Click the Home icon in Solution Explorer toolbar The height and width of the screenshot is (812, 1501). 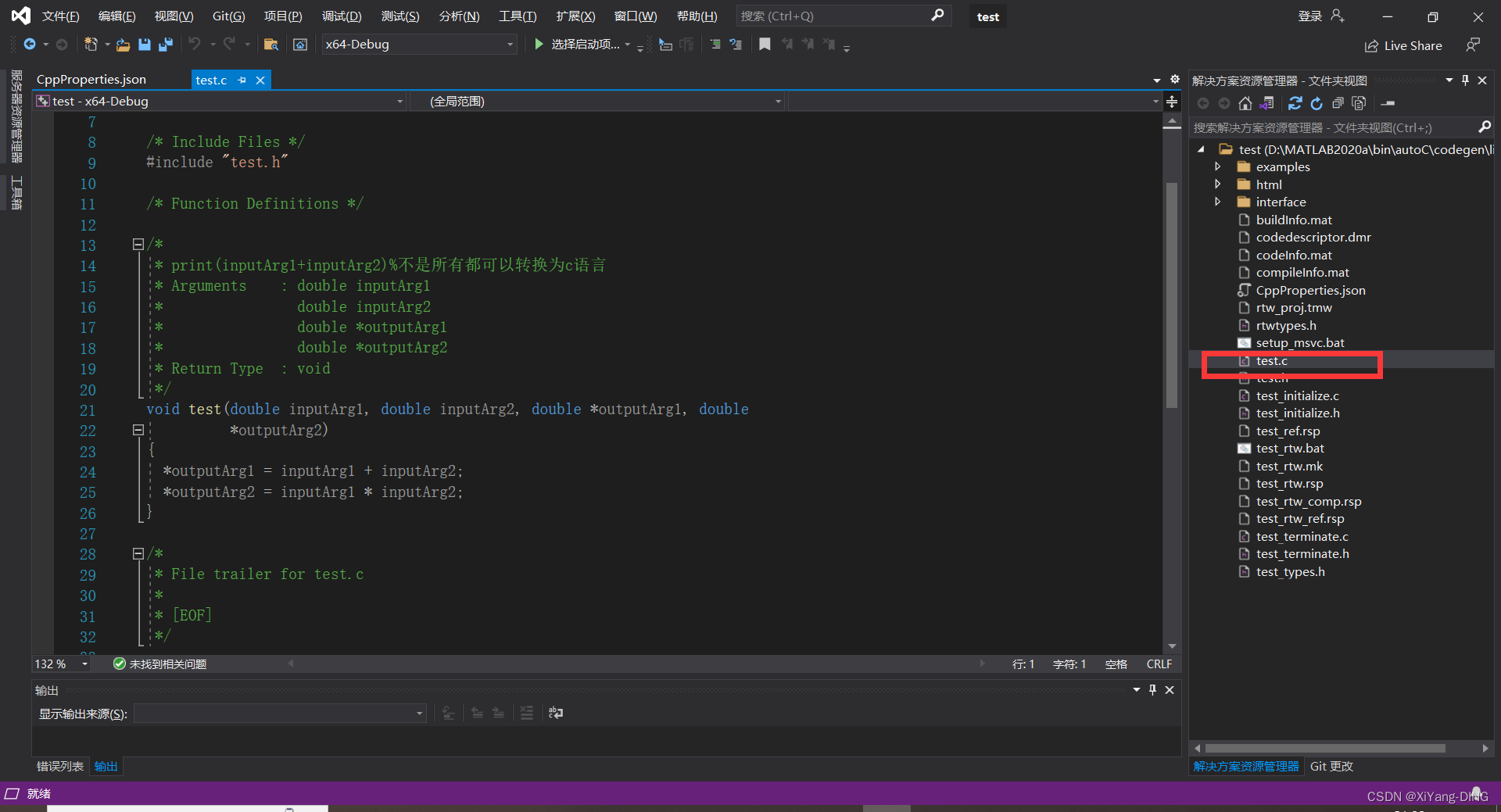1245,102
